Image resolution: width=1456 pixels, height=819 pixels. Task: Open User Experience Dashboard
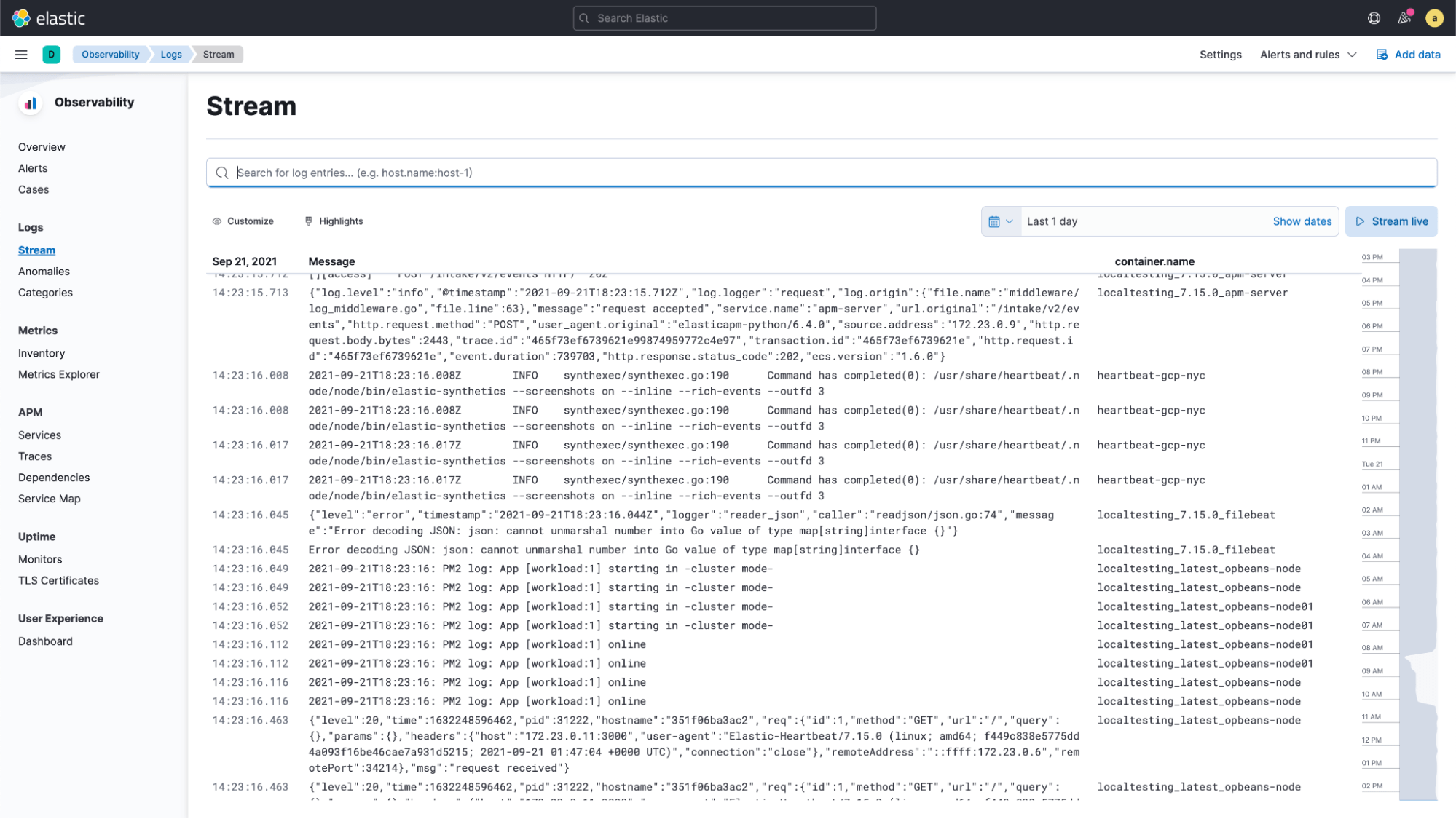45,641
